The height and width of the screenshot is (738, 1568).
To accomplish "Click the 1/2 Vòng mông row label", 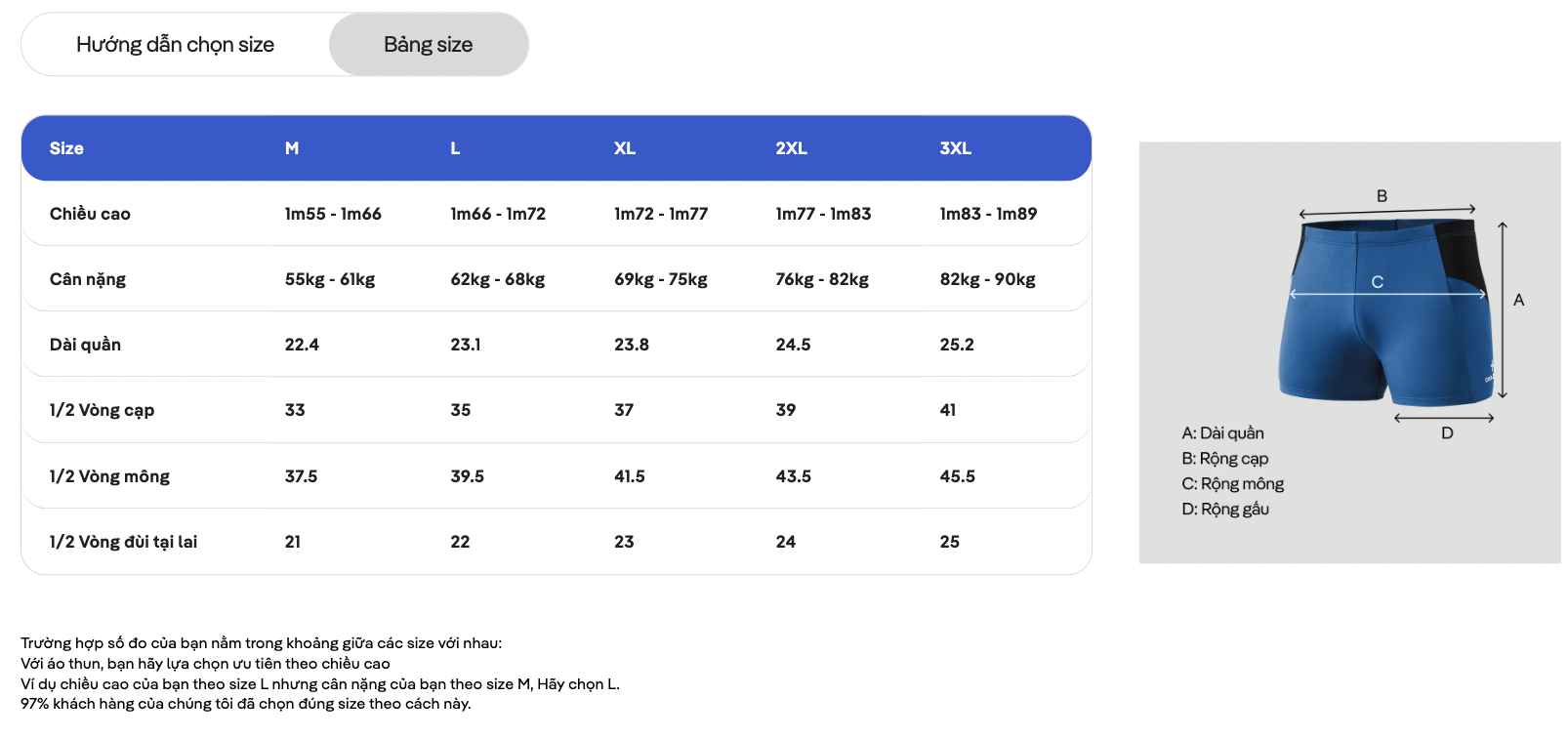I will [109, 476].
